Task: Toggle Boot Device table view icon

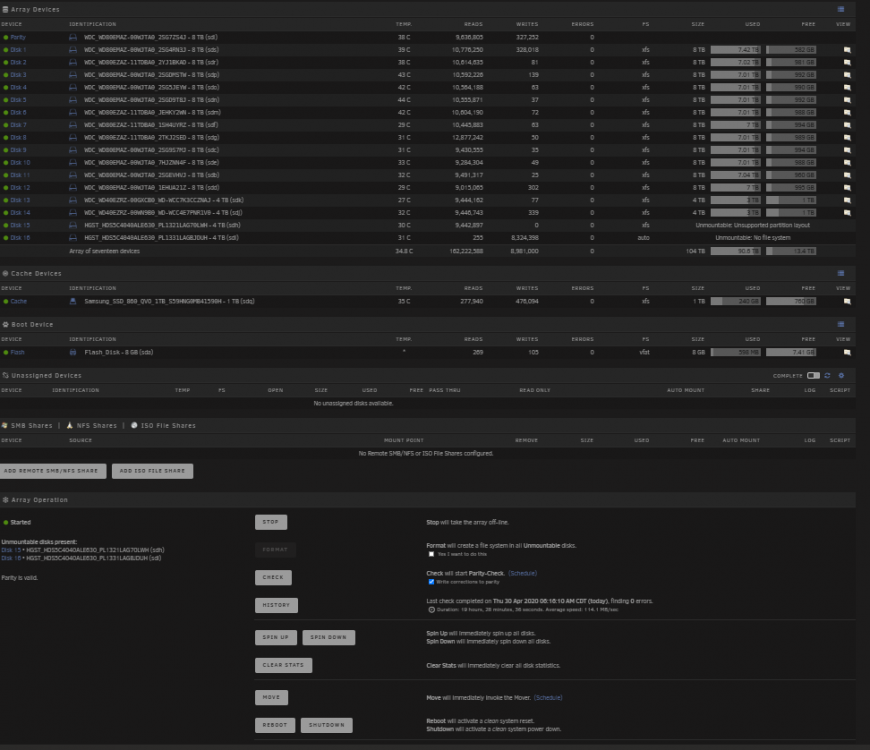Action: click(841, 325)
